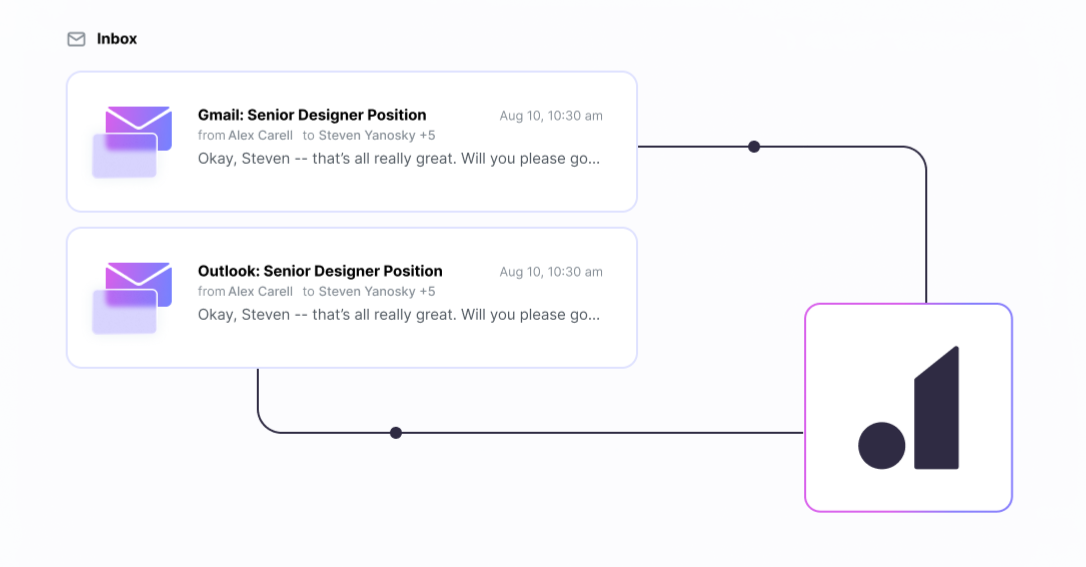Open Outlook: Senior Designer Position email
This screenshot has width=1086, height=567.
click(352, 298)
